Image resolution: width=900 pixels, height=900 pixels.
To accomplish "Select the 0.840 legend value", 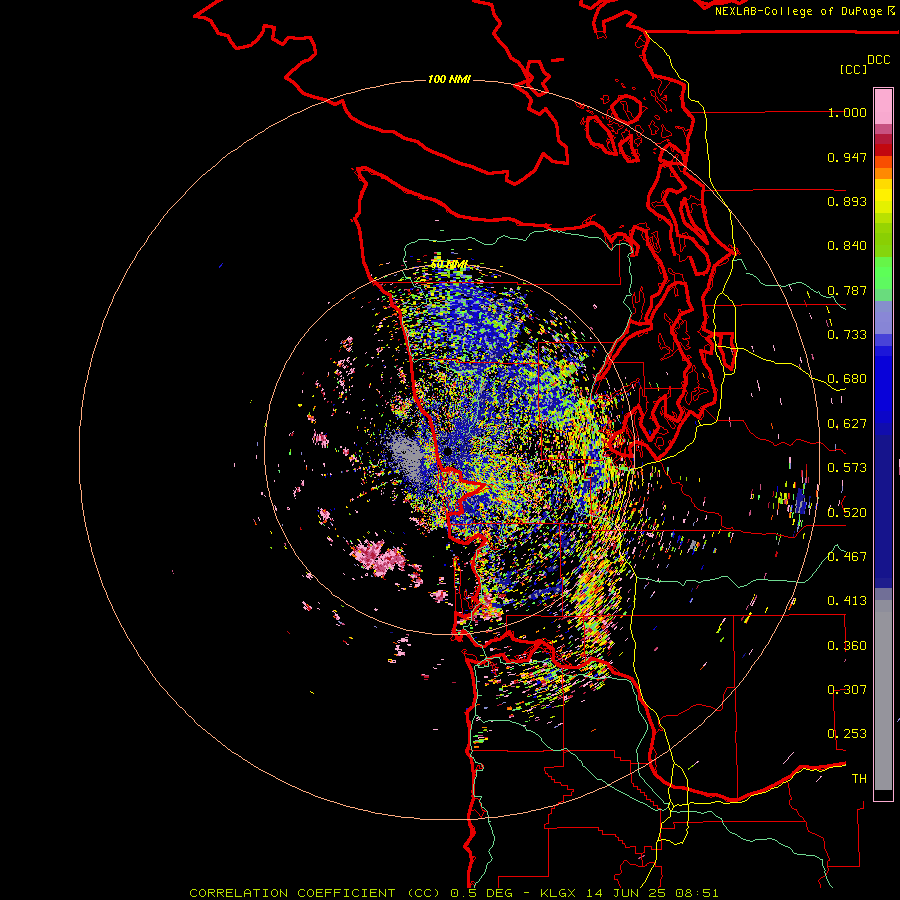I will click(847, 246).
